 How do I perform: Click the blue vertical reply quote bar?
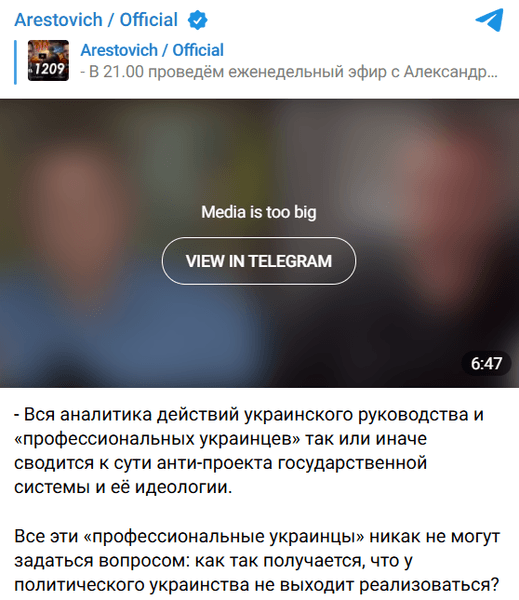click(15, 62)
